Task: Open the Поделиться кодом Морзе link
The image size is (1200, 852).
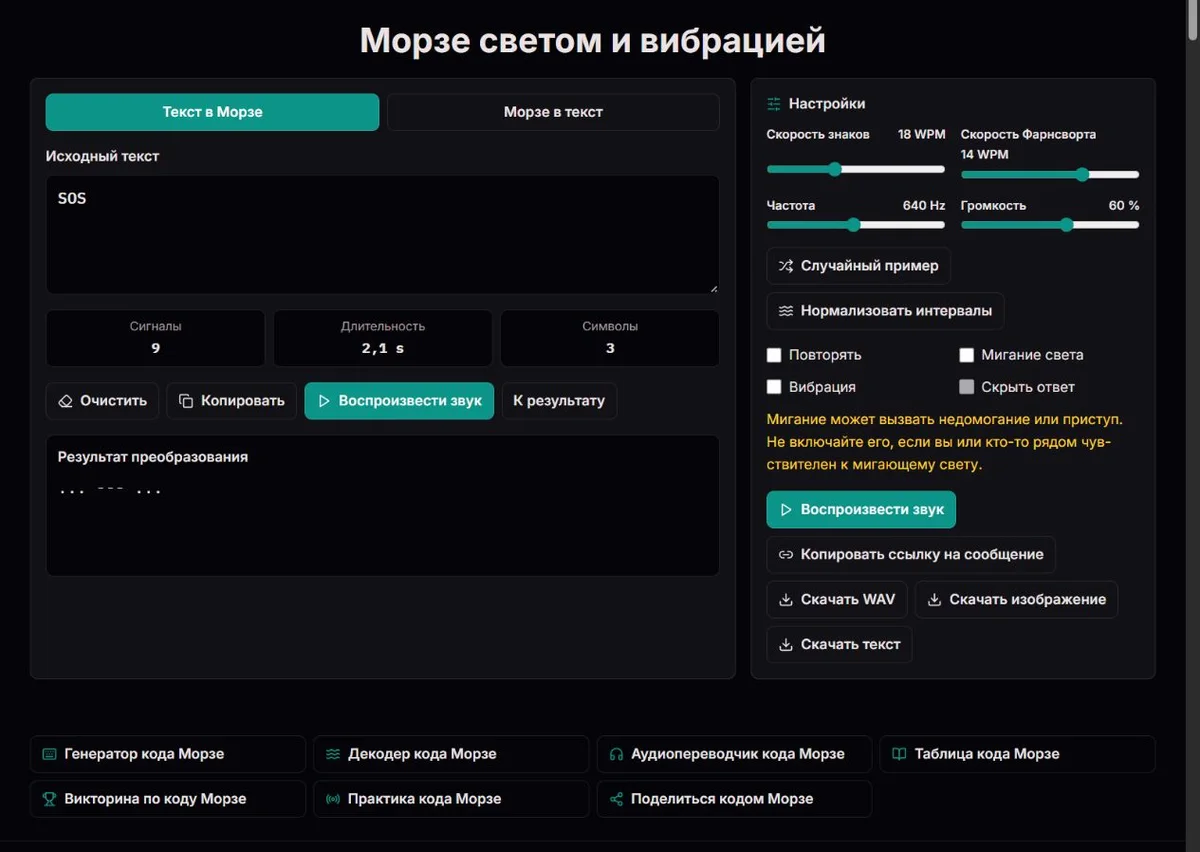Action: tap(734, 799)
